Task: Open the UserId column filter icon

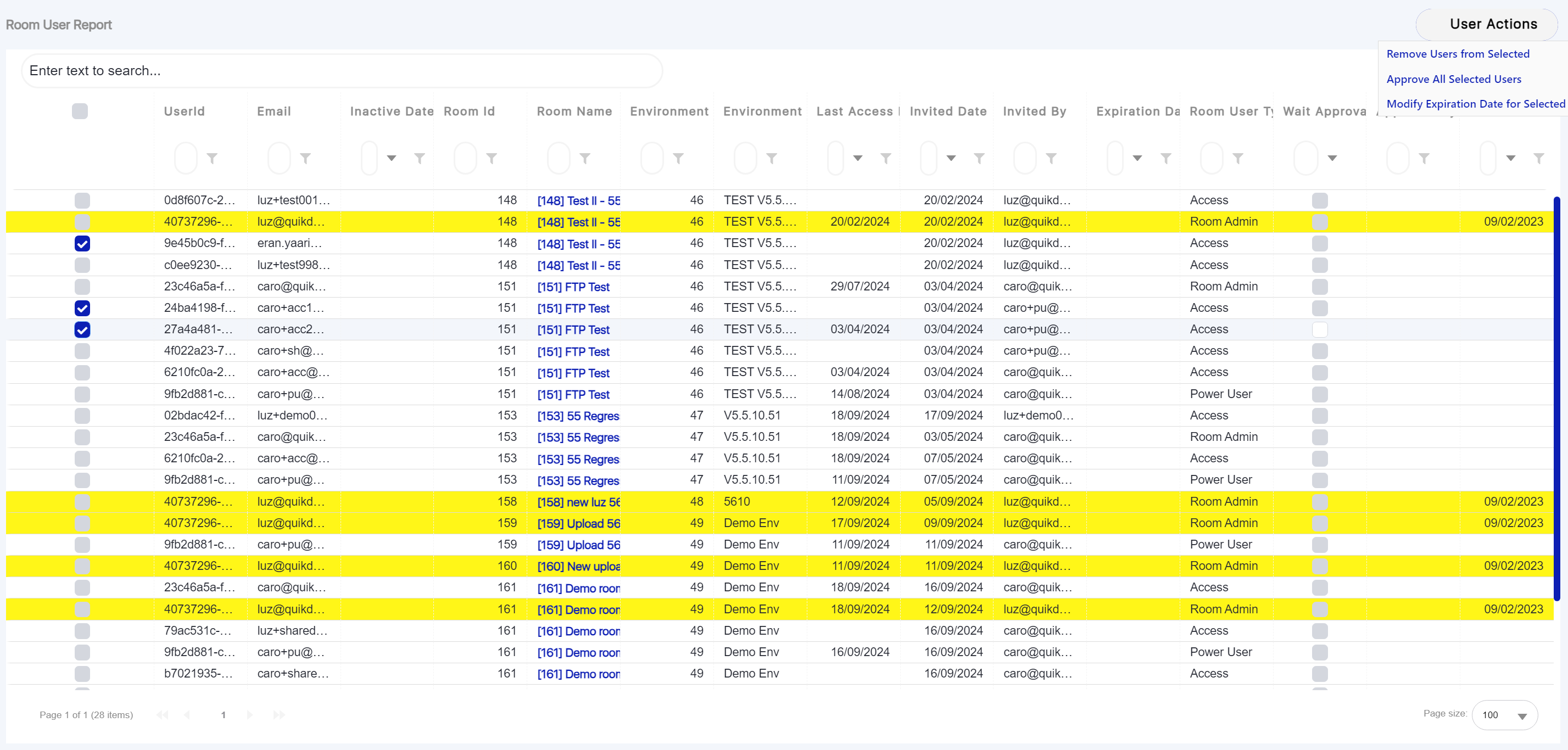Action: [x=213, y=158]
